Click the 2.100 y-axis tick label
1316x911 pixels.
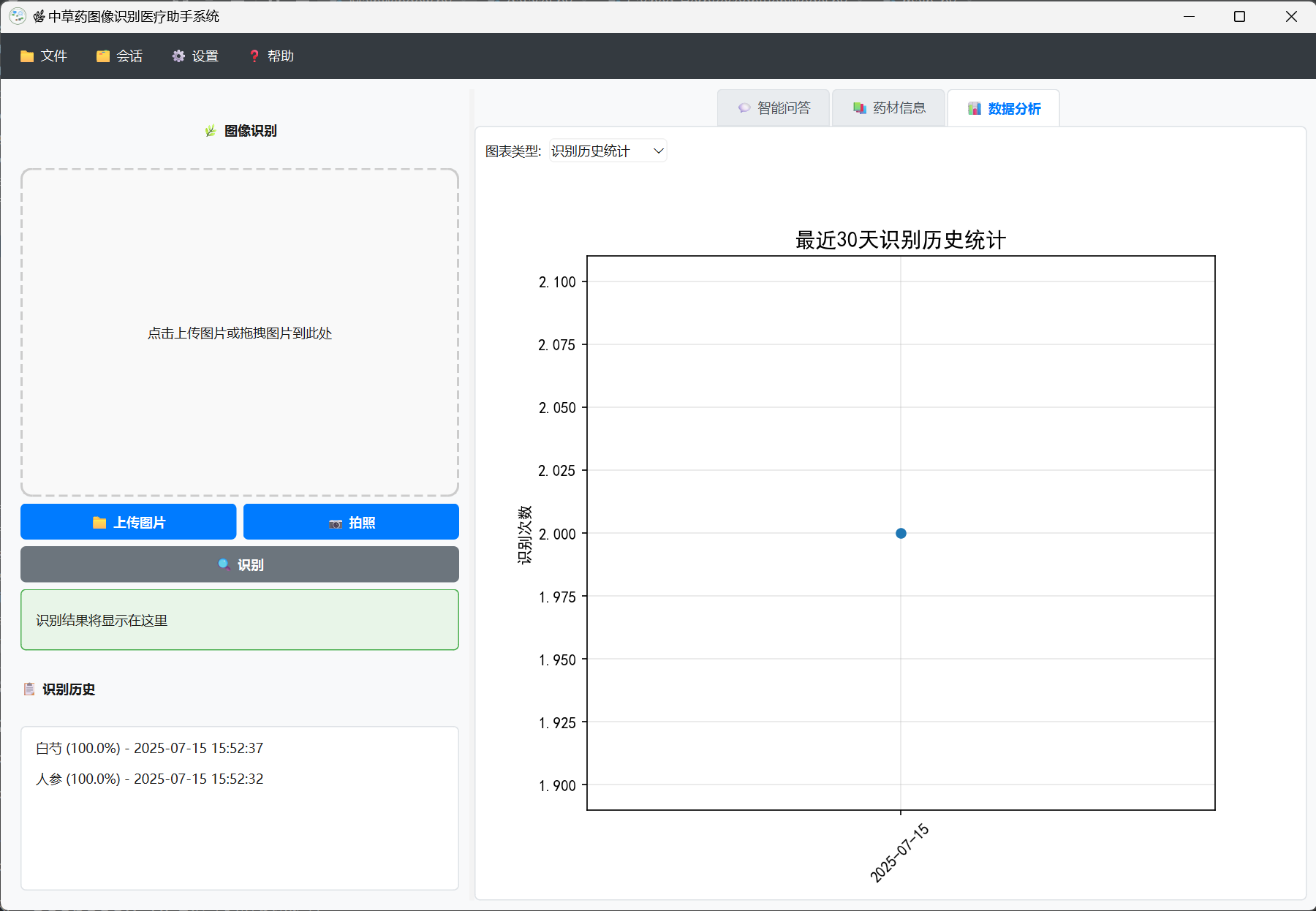557,282
